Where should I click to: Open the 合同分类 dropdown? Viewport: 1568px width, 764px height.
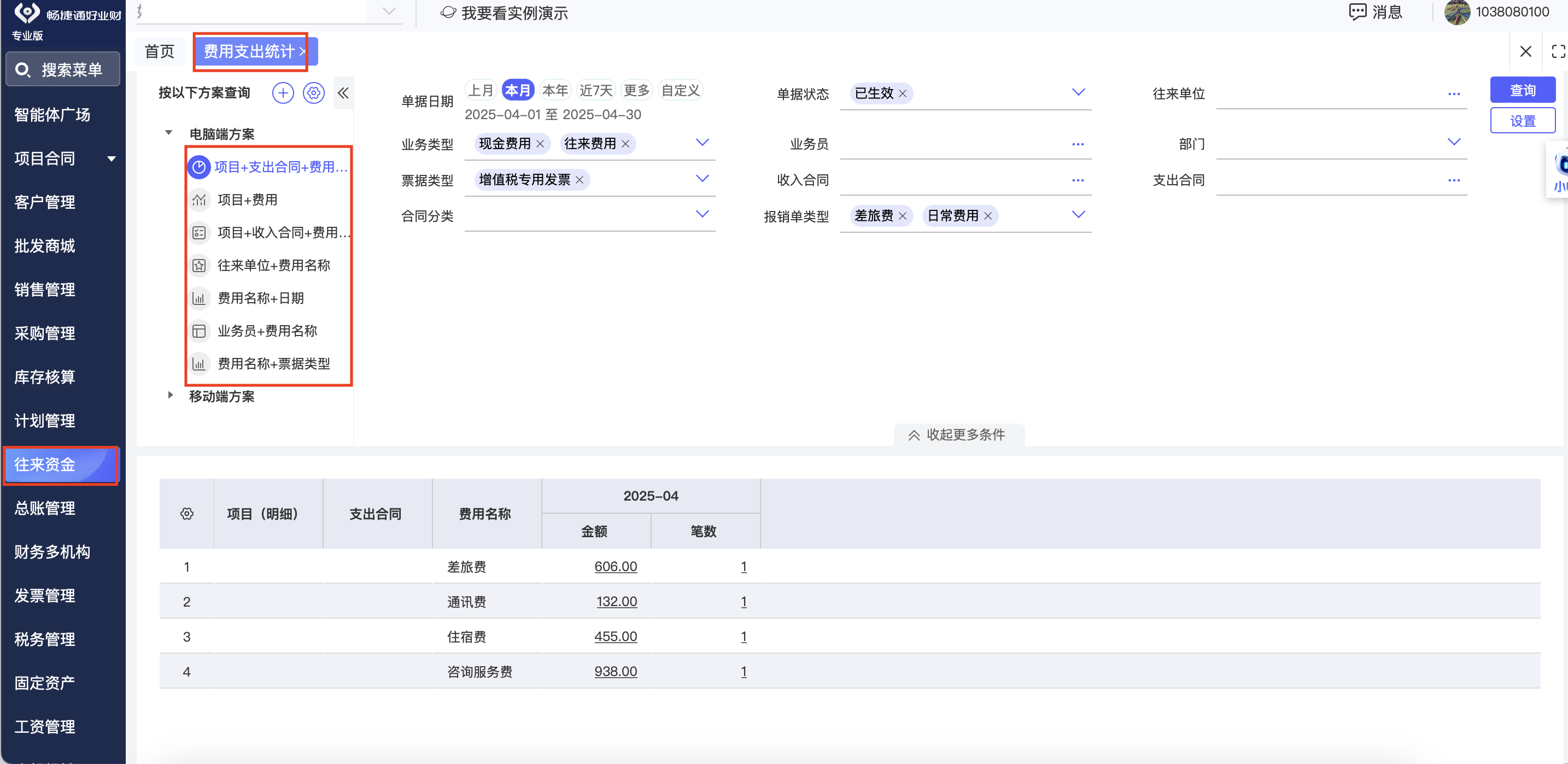[x=702, y=214]
